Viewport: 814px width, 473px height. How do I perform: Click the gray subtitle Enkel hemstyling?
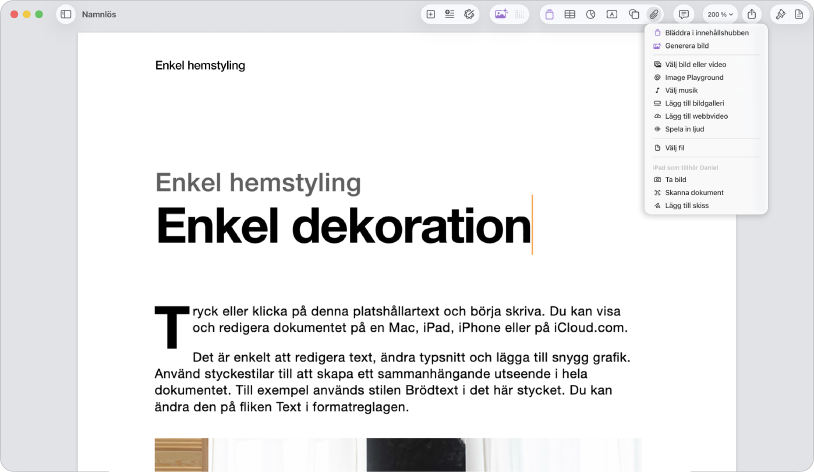tap(258, 183)
